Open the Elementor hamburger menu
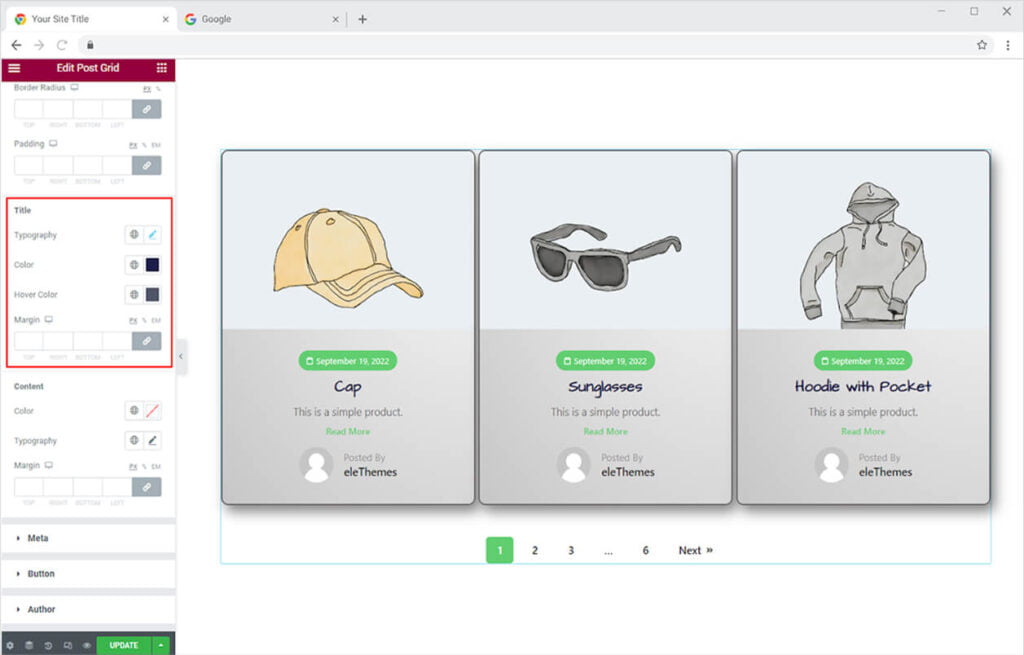This screenshot has width=1024, height=655. 14,68
